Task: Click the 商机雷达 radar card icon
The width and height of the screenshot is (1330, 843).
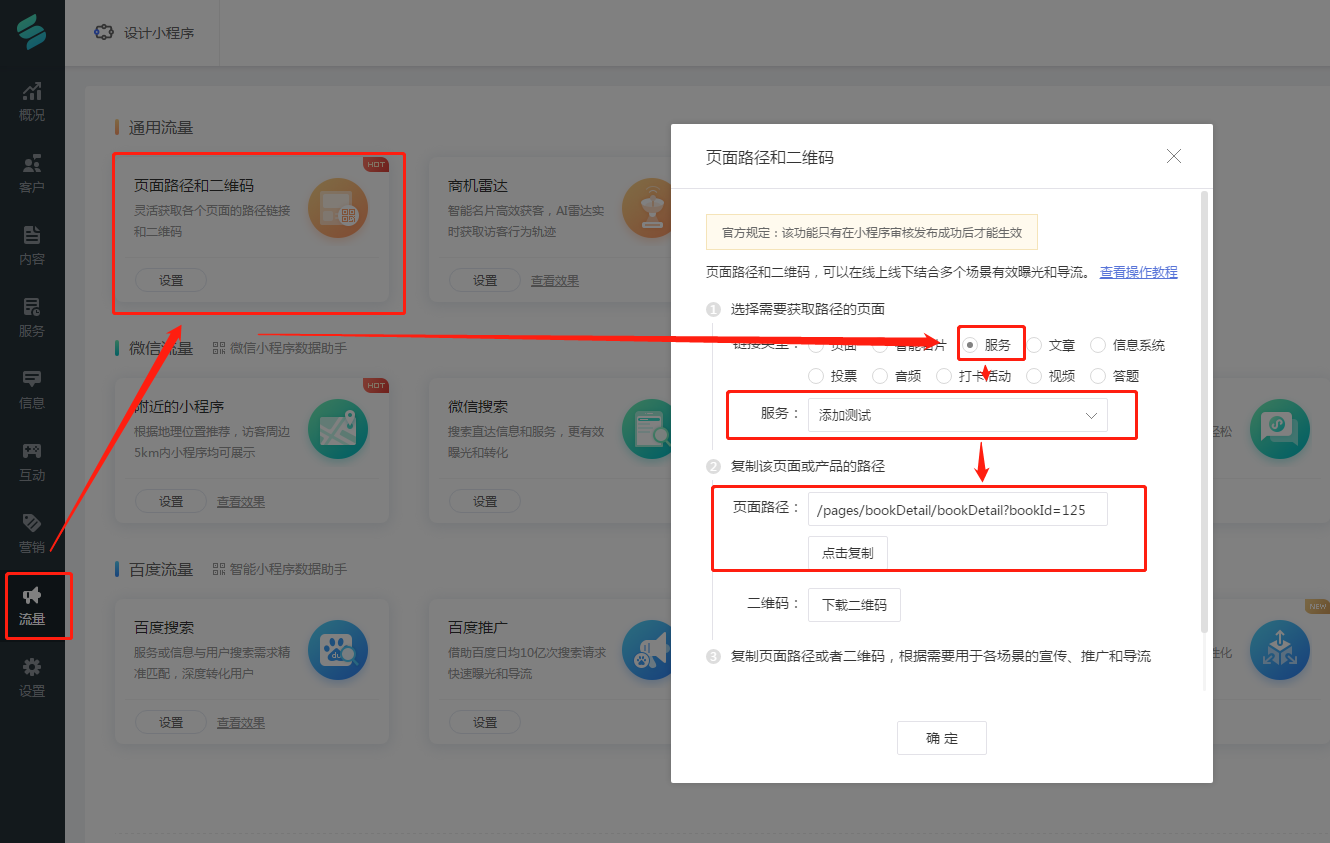Action: coord(648,208)
